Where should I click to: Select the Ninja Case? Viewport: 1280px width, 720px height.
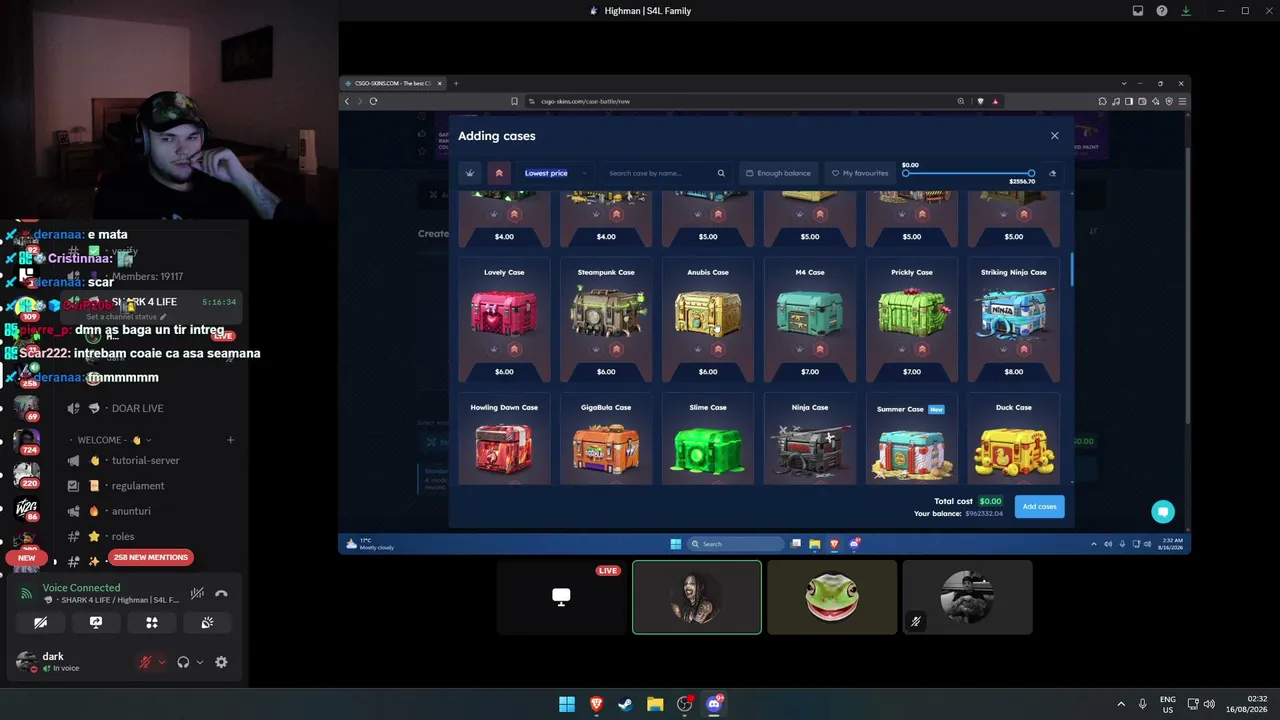[810, 440]
